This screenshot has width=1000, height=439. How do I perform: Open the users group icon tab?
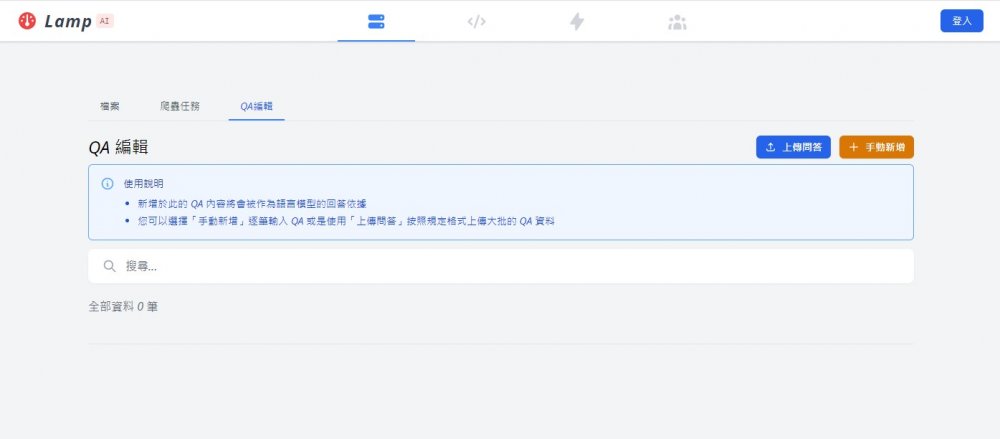(677, 21)
